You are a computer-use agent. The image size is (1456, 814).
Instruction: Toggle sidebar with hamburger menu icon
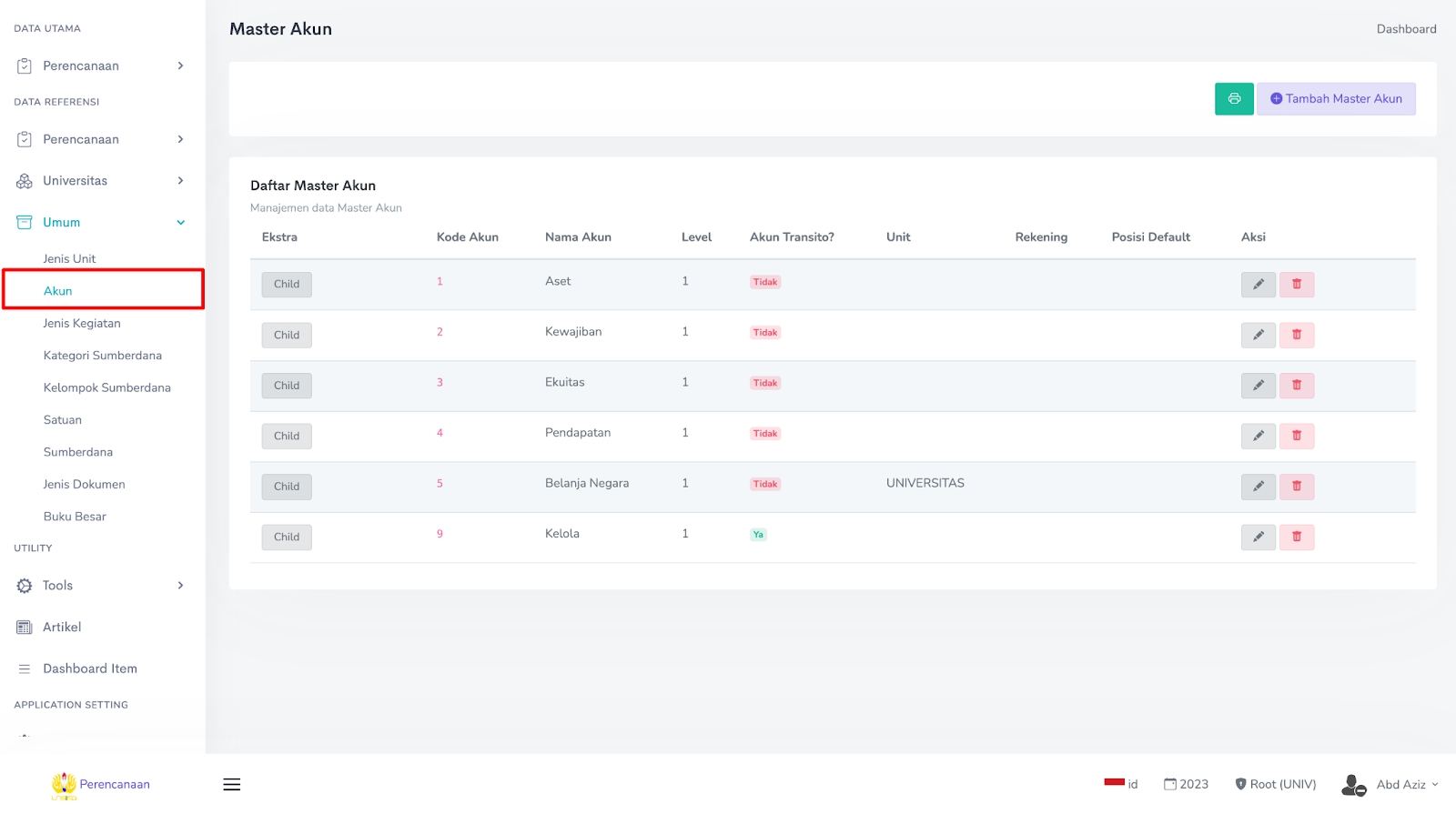[x=232, y=784]
